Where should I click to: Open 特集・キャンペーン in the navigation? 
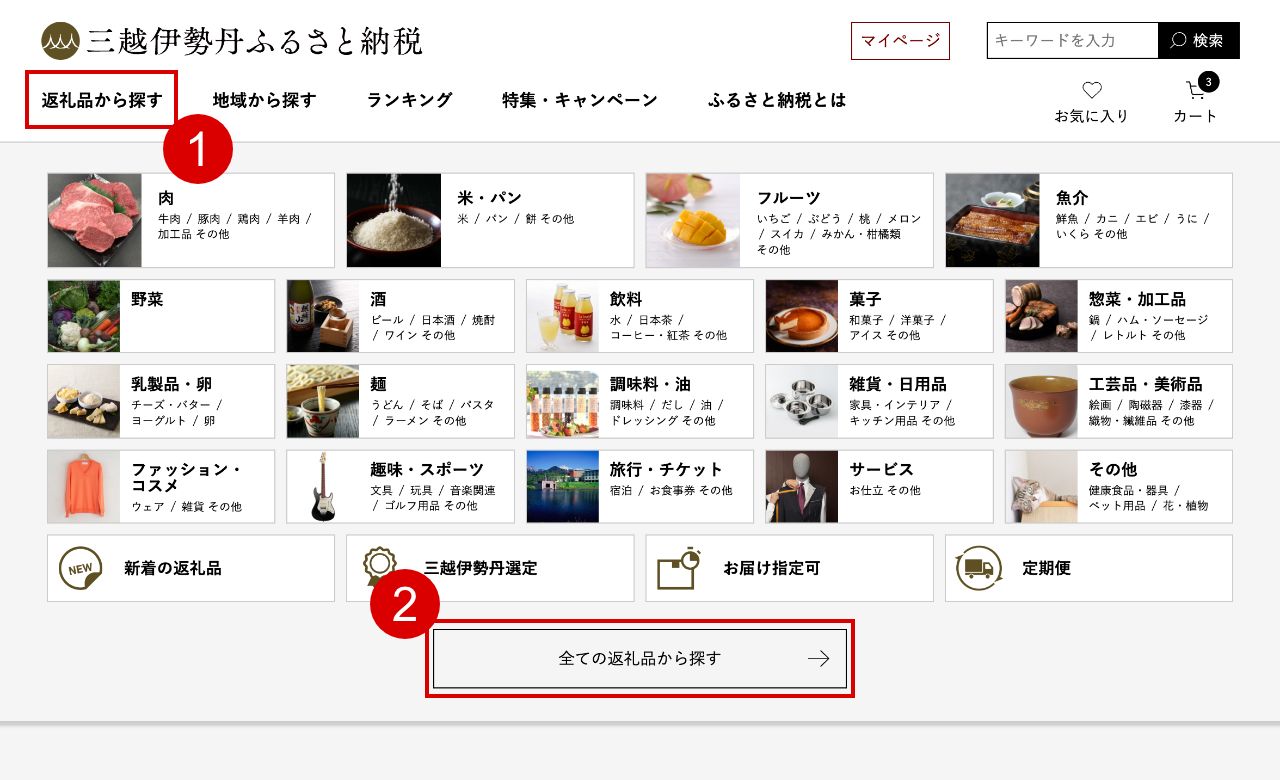point(580,100)
